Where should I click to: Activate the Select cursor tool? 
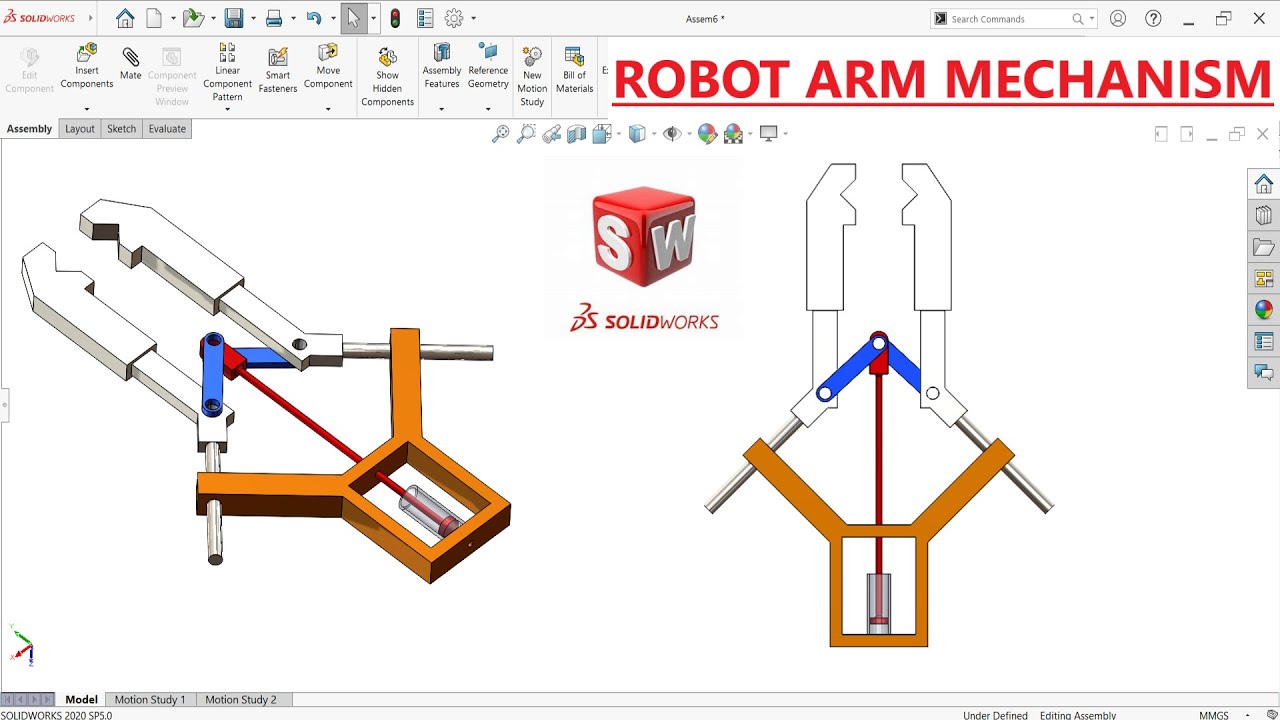tap(353, 18)
